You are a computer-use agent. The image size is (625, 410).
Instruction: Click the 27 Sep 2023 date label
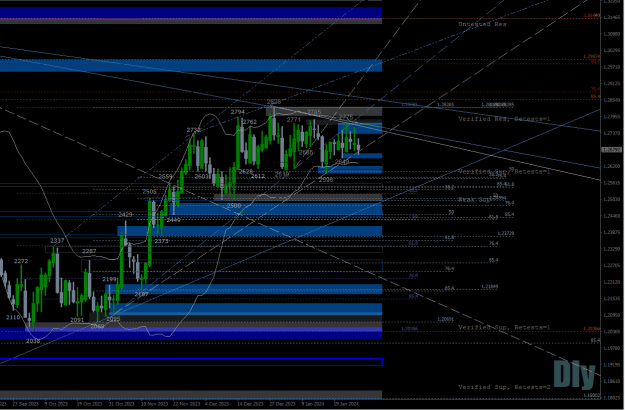[26, 404]
